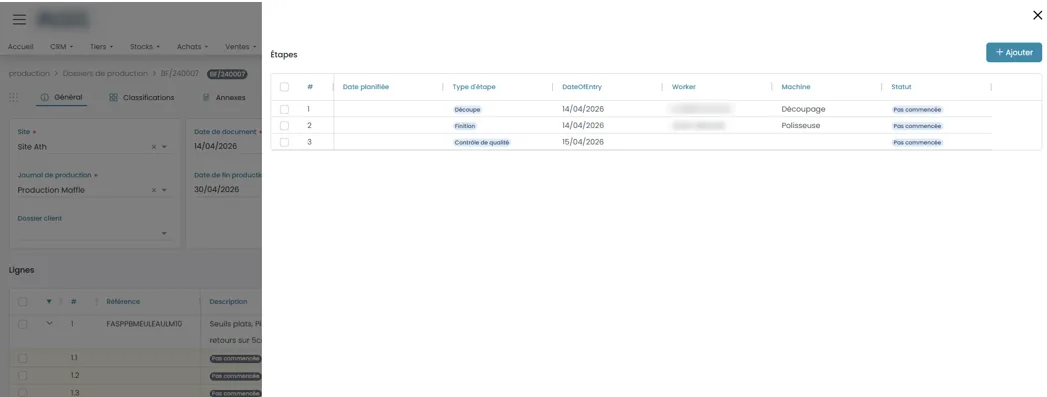Click the filter triangle in Lignes header
1047x397 pixels.
pyautogui.click(x=49, y=302)
